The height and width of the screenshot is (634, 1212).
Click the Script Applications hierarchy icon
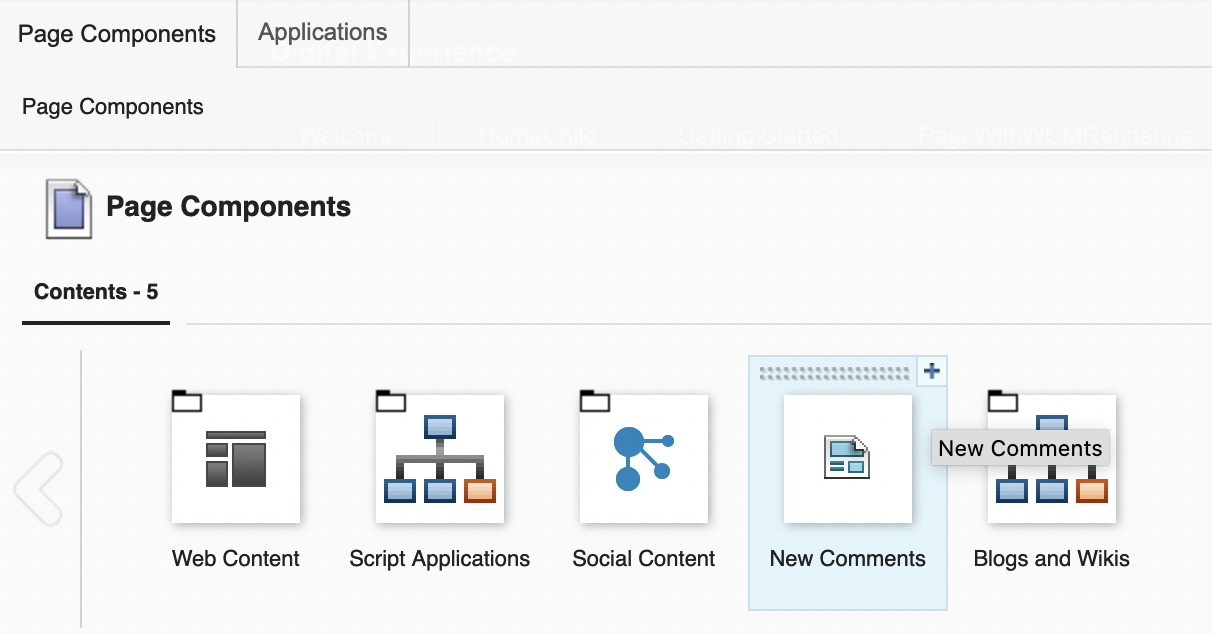pos(440,458)
